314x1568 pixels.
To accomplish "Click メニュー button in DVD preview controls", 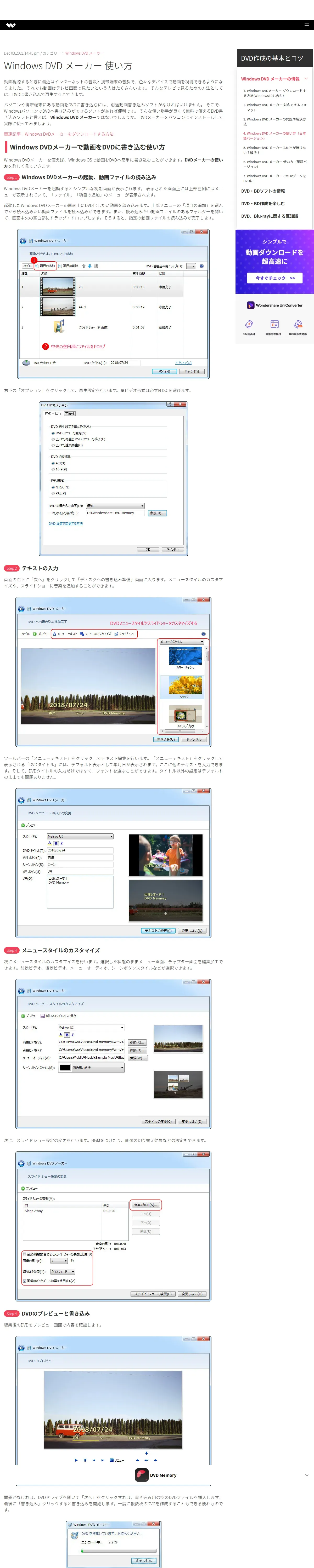I will [117, 1460].
